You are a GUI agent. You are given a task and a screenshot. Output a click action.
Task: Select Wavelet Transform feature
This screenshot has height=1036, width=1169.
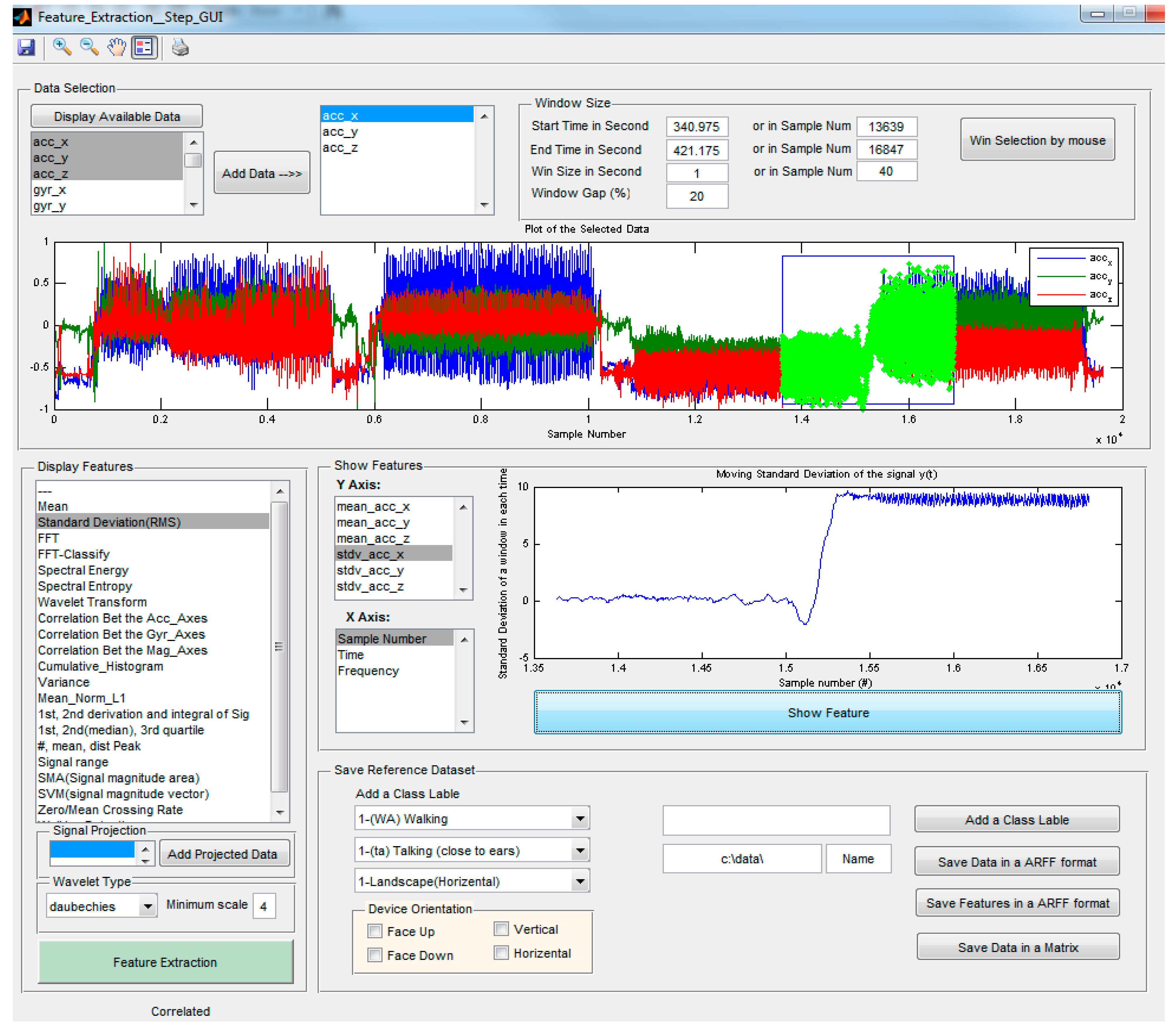[x=153, y=602]
